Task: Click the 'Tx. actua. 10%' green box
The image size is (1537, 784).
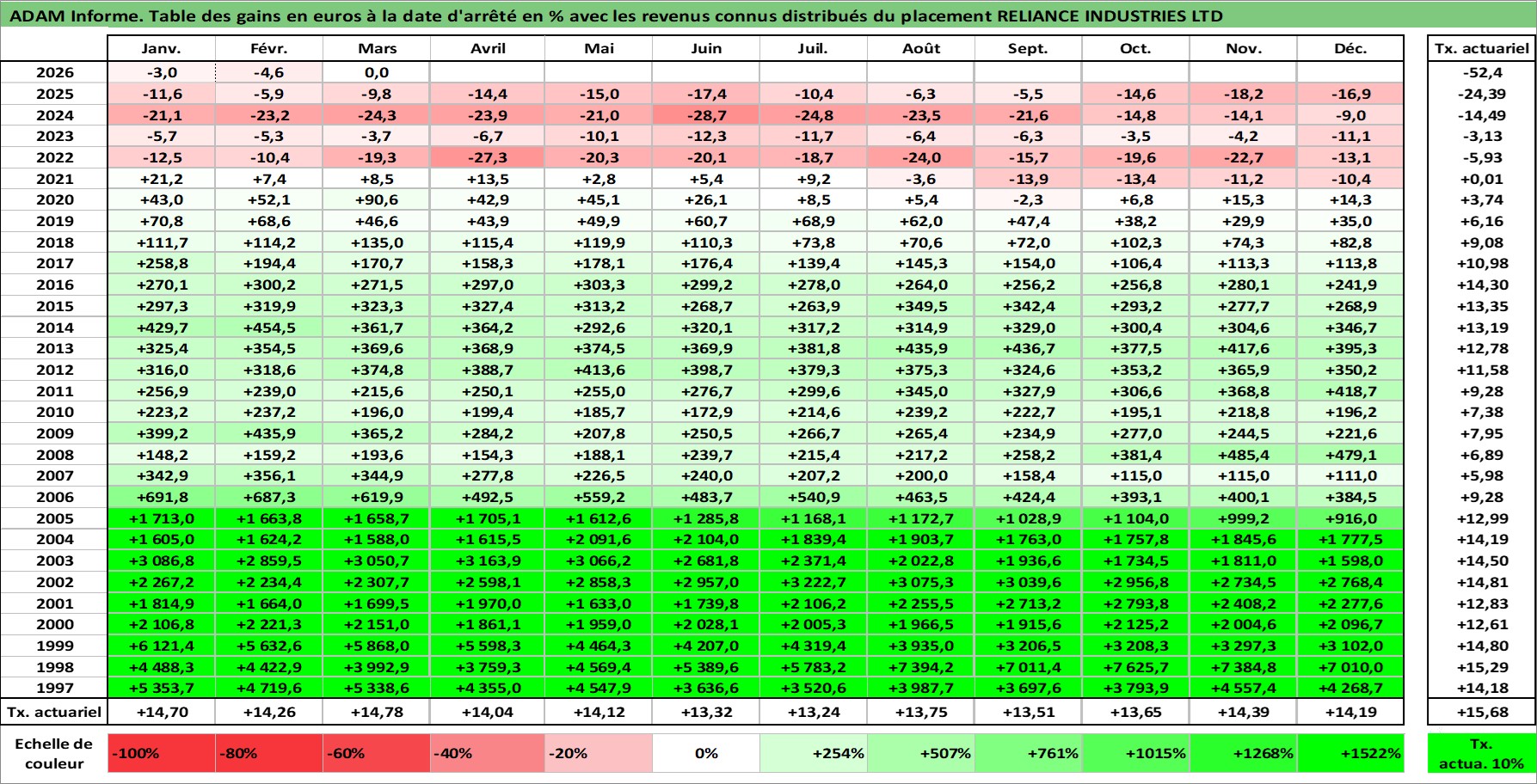Action: tap(1481, 753)
